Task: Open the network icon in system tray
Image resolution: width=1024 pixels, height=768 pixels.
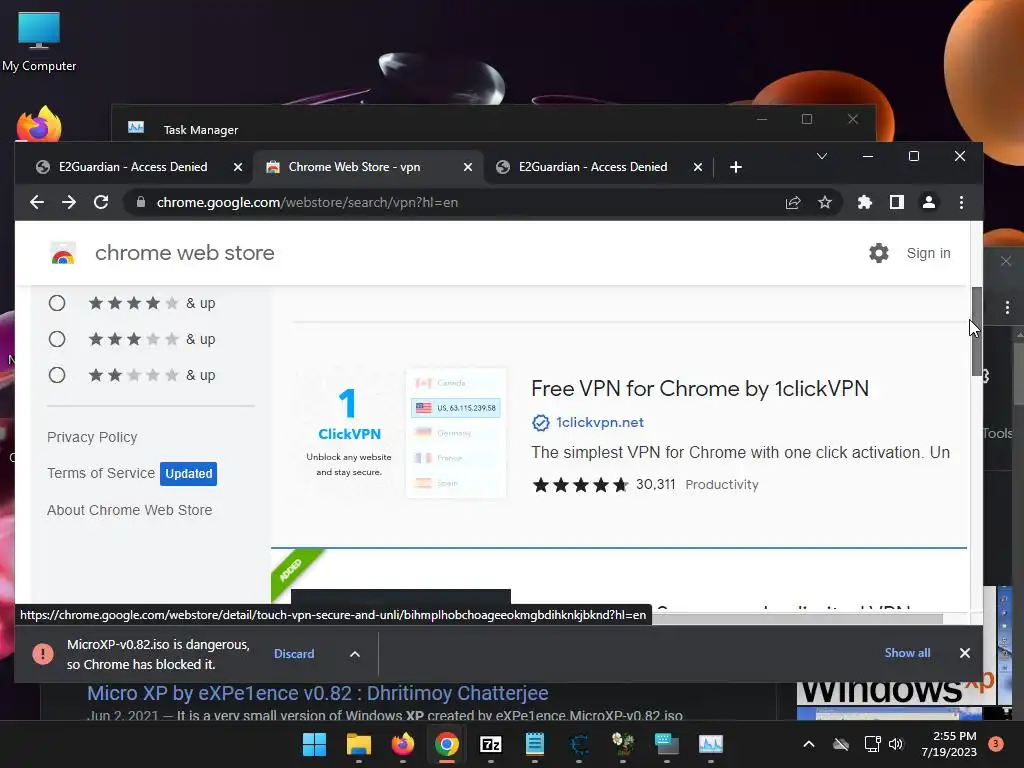Action: pos(872,744)
